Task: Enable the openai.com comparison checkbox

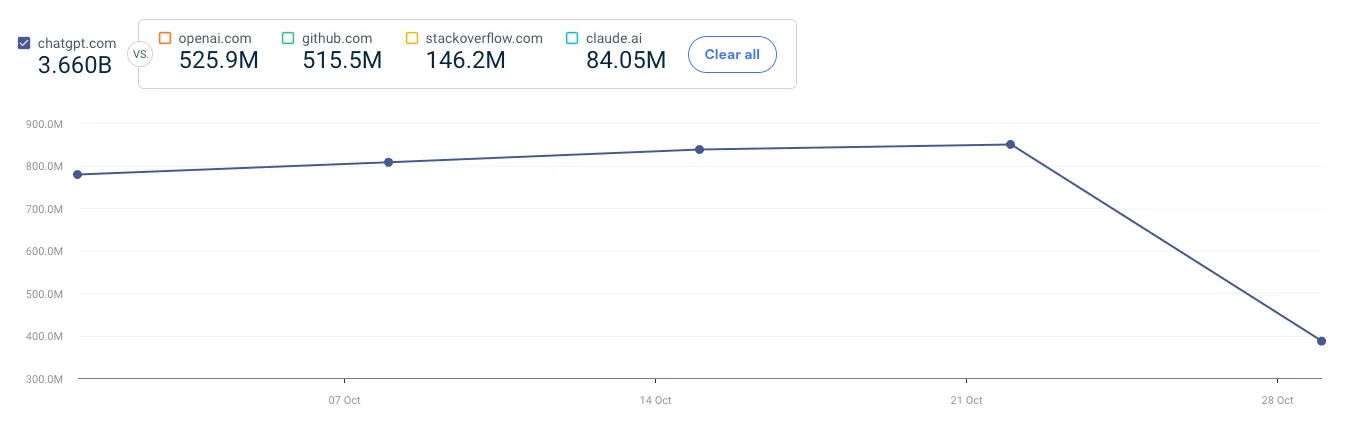Action: 165,39
